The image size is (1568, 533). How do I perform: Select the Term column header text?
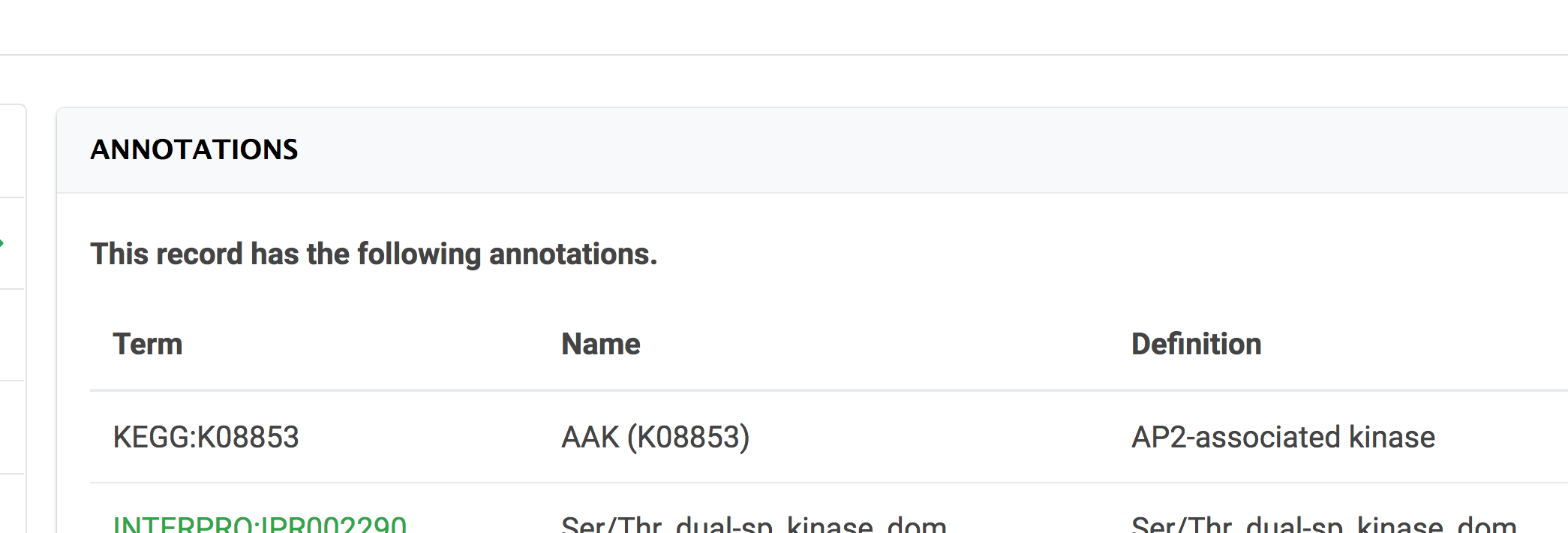click(149, 343)
